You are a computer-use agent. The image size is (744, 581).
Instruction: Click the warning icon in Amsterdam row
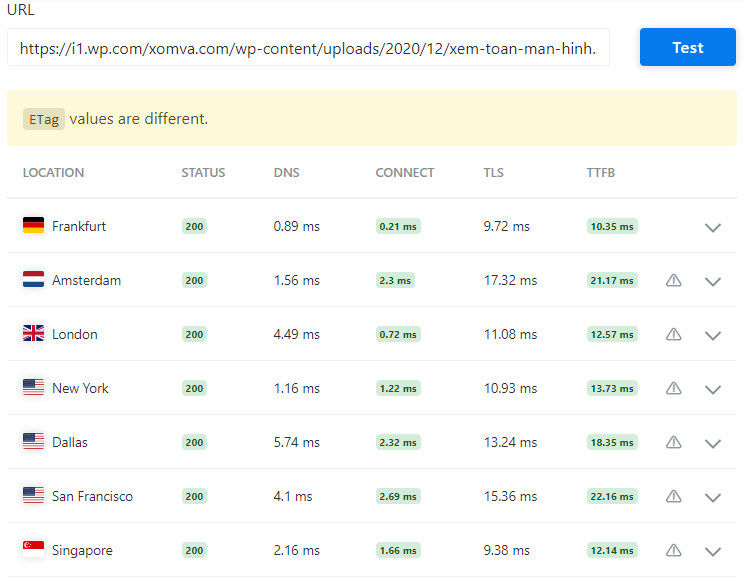(674, 281)
